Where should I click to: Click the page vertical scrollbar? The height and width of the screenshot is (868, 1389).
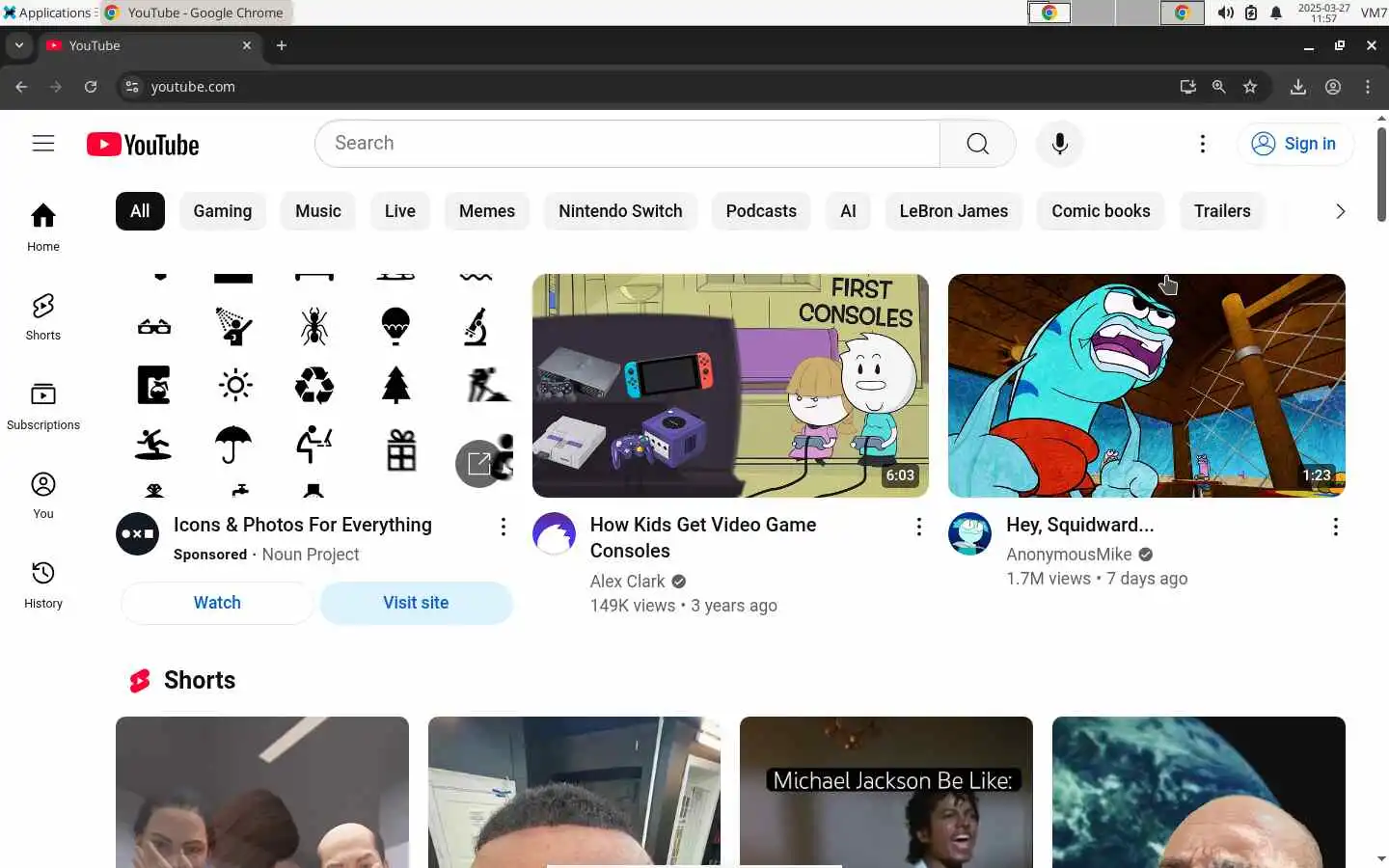click(x=1381, y=174)
